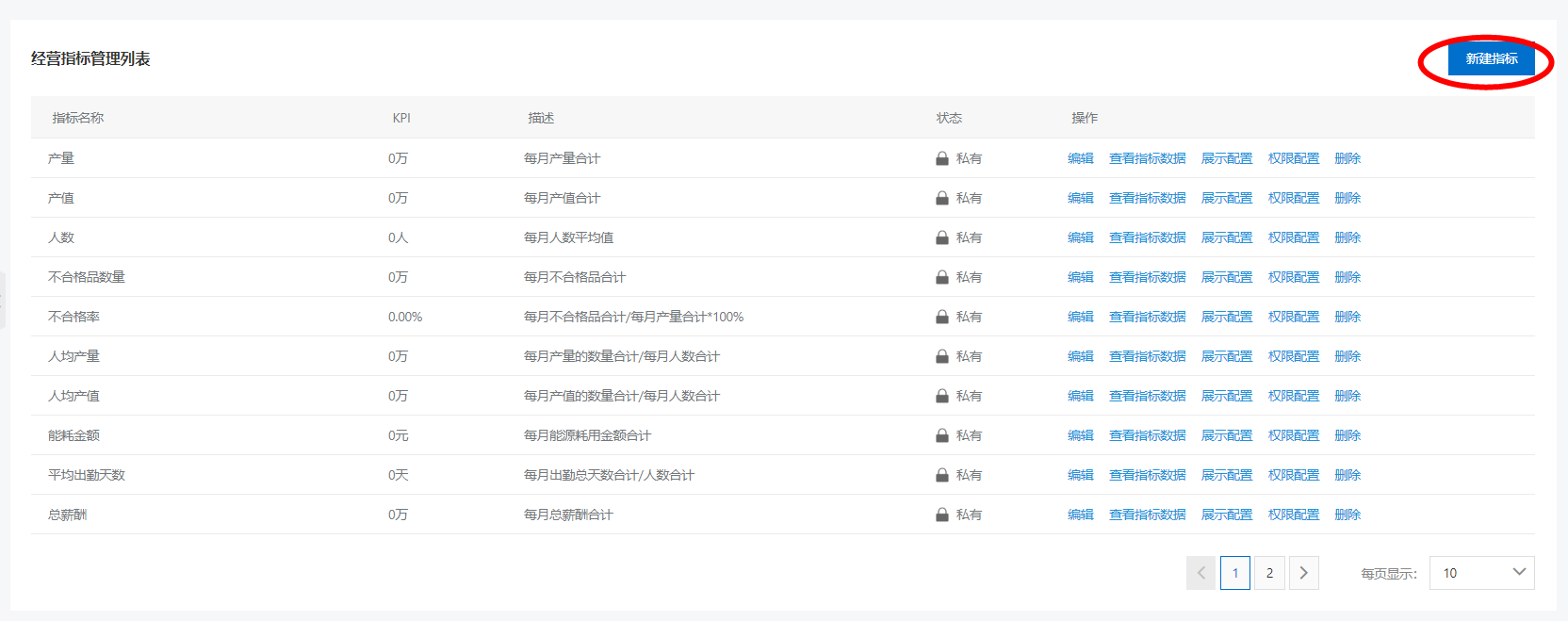
Task: Click the lock icon in 产量 row
Action: coord(941,158)
